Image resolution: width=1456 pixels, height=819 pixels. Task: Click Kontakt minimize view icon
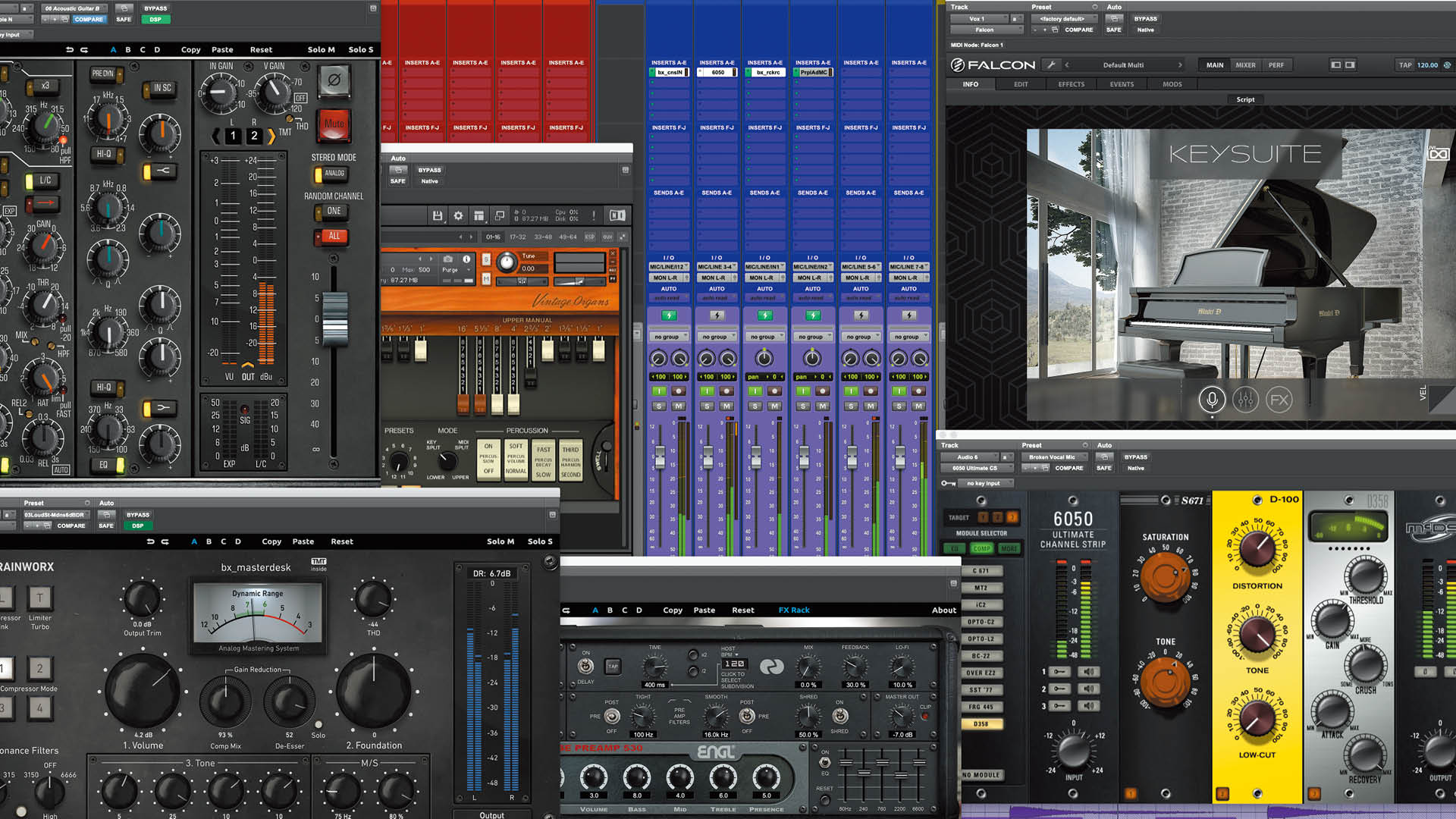(x=499, y=216)
